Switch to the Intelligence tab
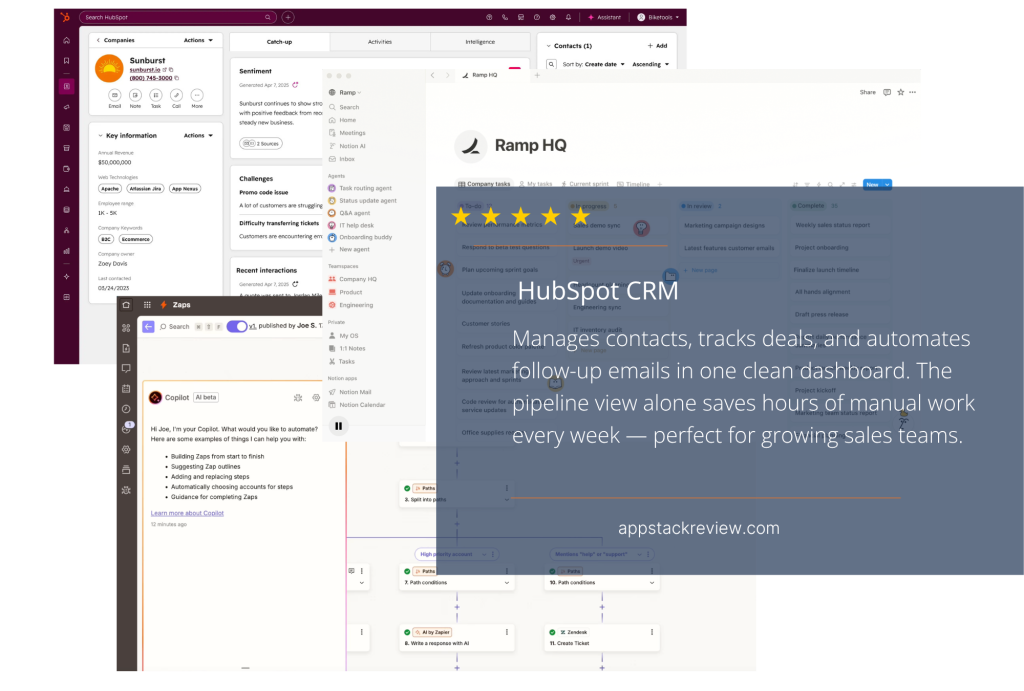The height and width of the screenshot is (691, 1024). (x=479, y=42)
